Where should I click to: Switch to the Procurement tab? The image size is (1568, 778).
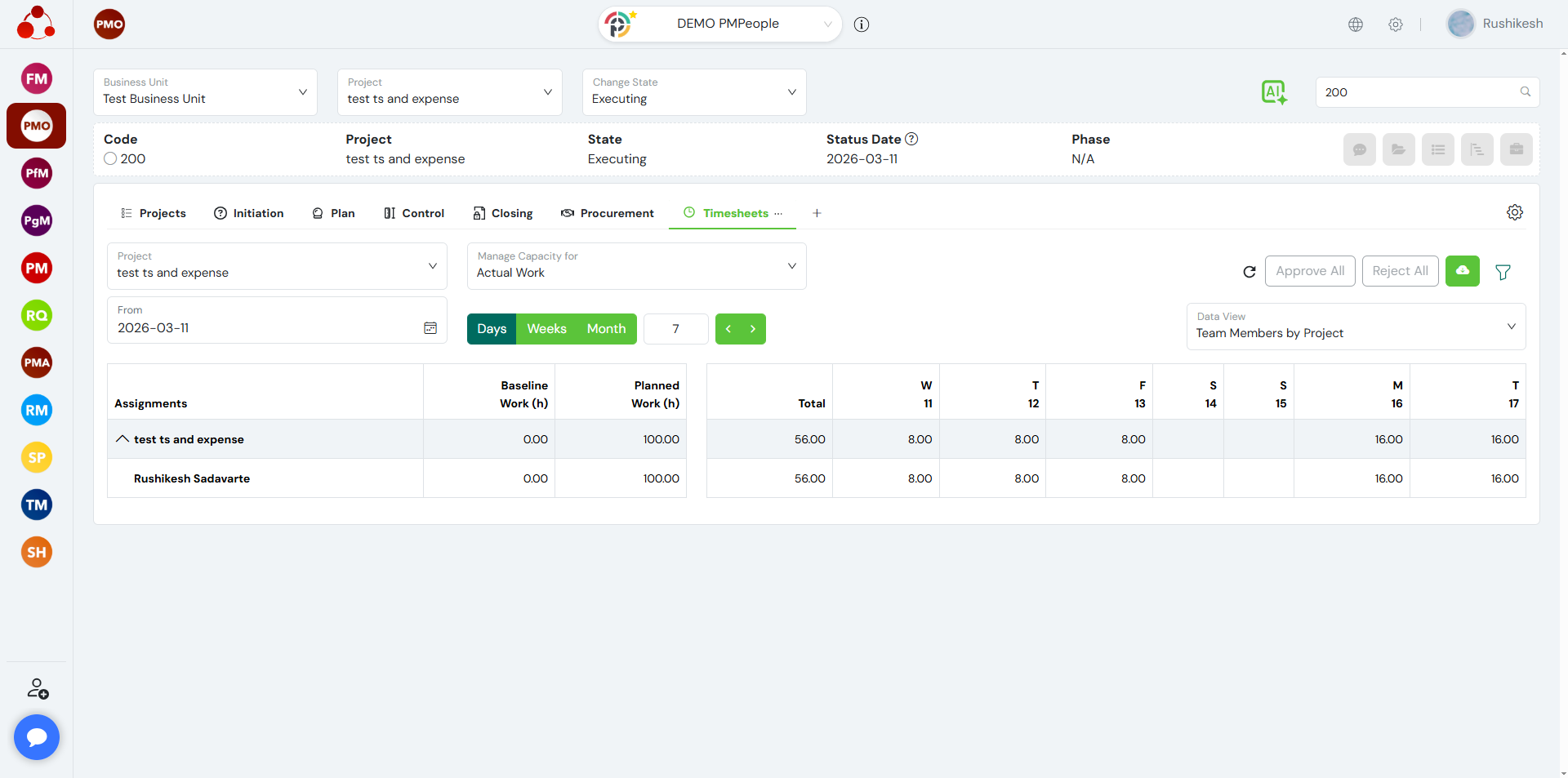[x=608, y=213]
